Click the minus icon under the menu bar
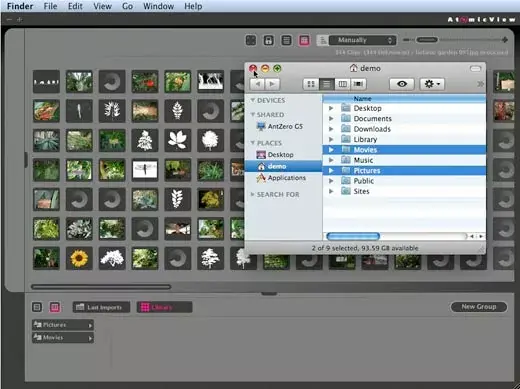 [x=9, y=20]
